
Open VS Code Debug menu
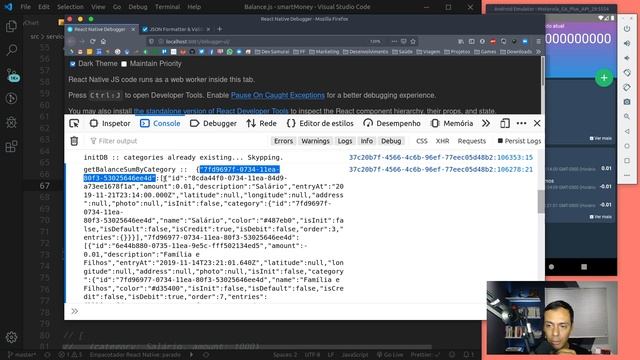[x=138, y=7]
